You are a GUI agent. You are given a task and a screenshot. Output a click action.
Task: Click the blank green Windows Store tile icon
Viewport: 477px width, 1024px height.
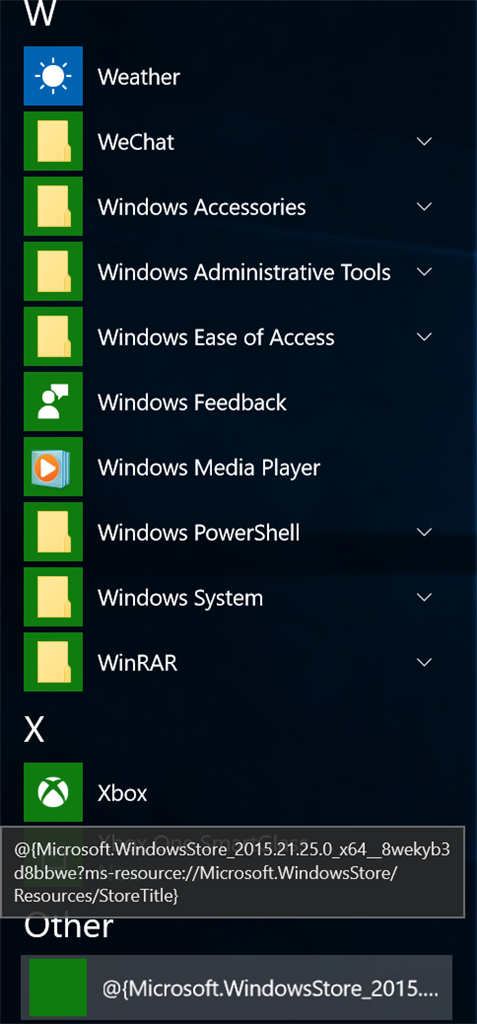coord(58,988)
